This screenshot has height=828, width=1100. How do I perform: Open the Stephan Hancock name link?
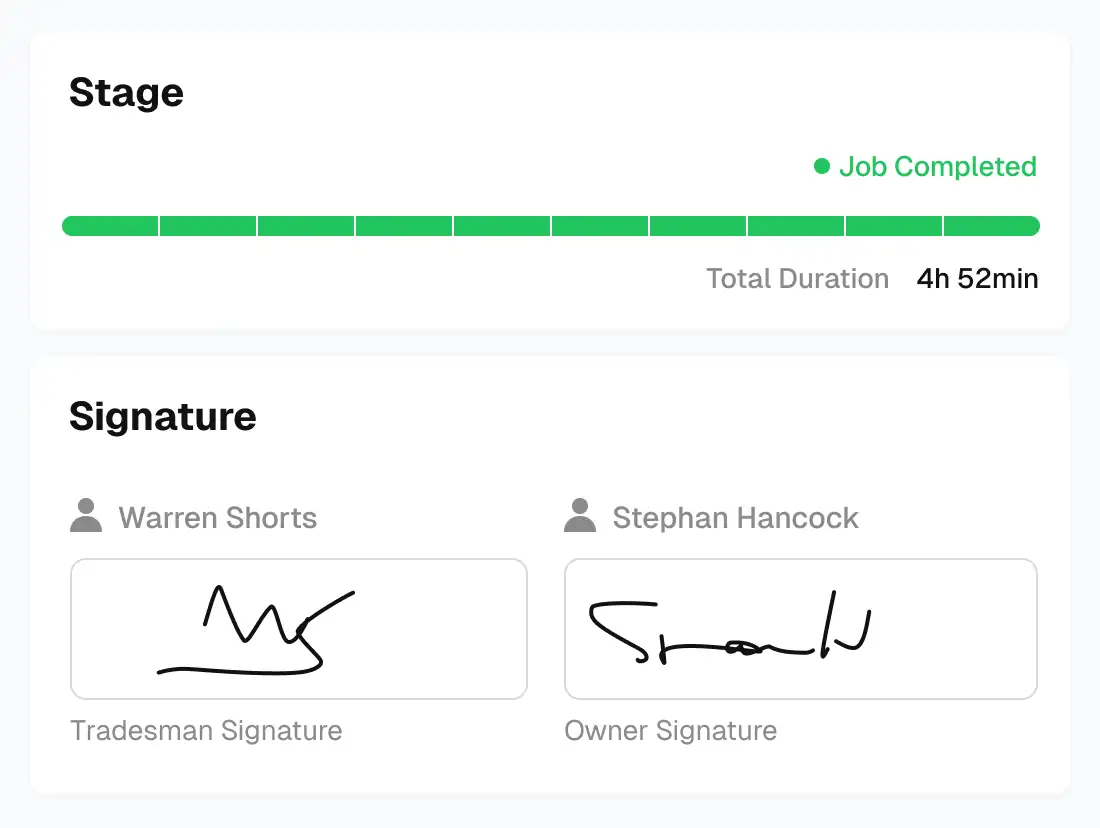coord(735,518)
